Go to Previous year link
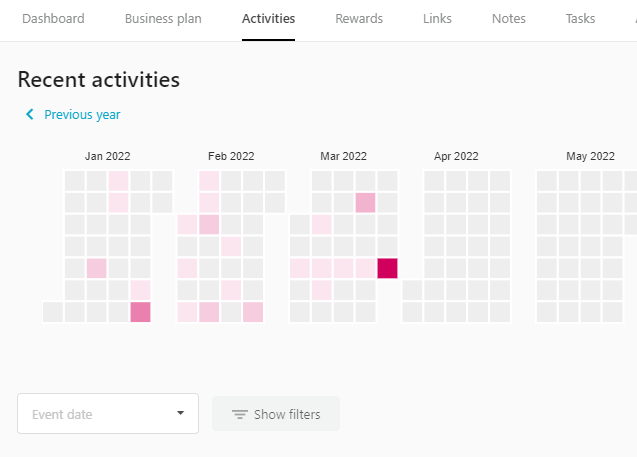 tap(82, 115)
